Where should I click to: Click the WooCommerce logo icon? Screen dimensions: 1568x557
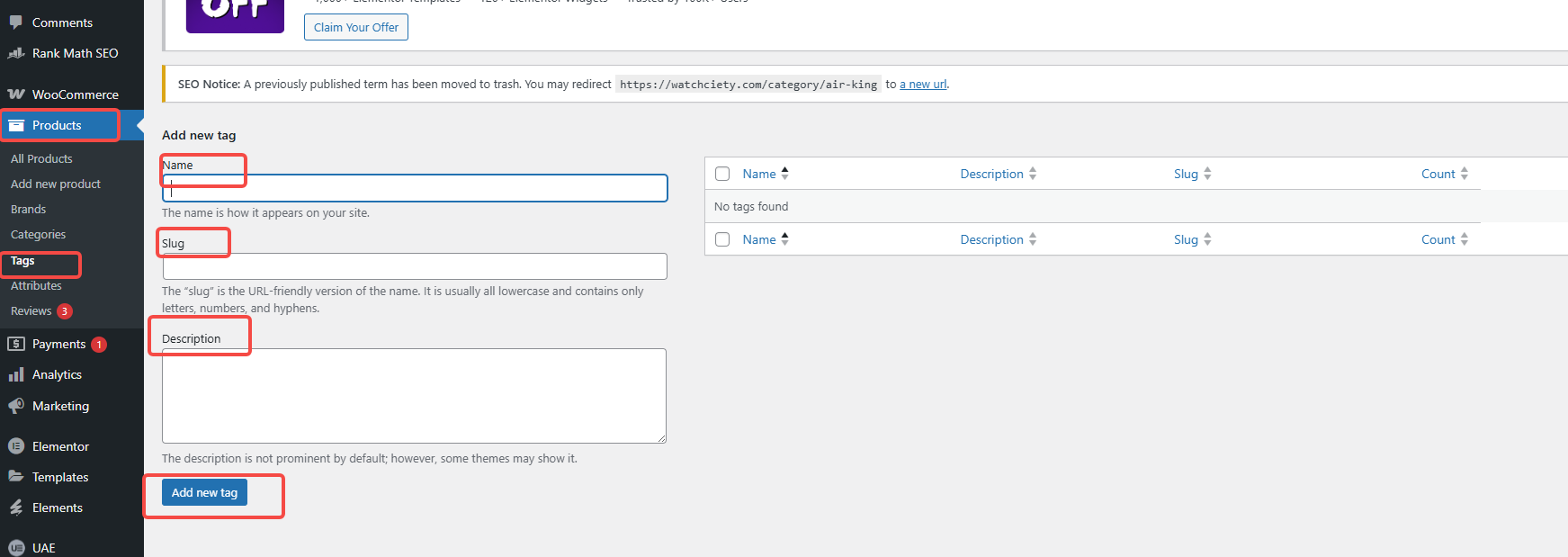tap(16, 94)
